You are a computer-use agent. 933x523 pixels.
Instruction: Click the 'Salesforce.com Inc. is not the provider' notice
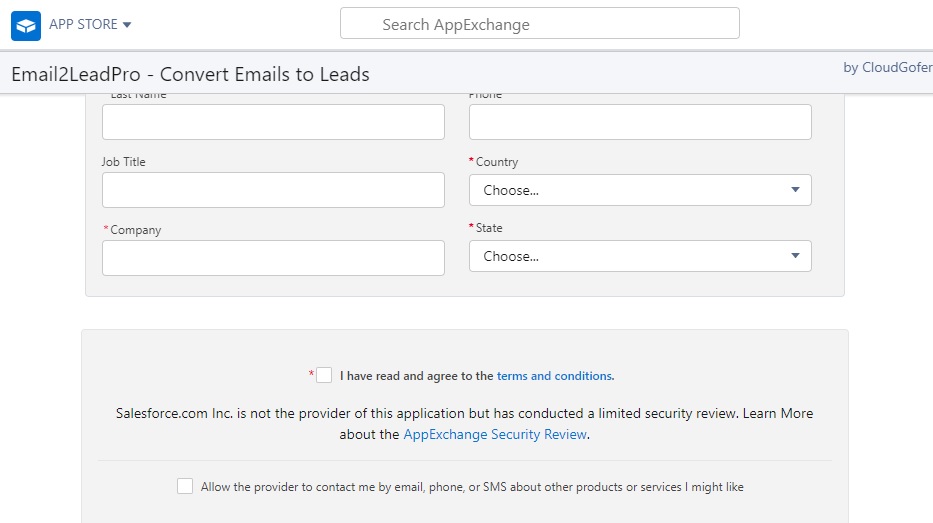464,424
